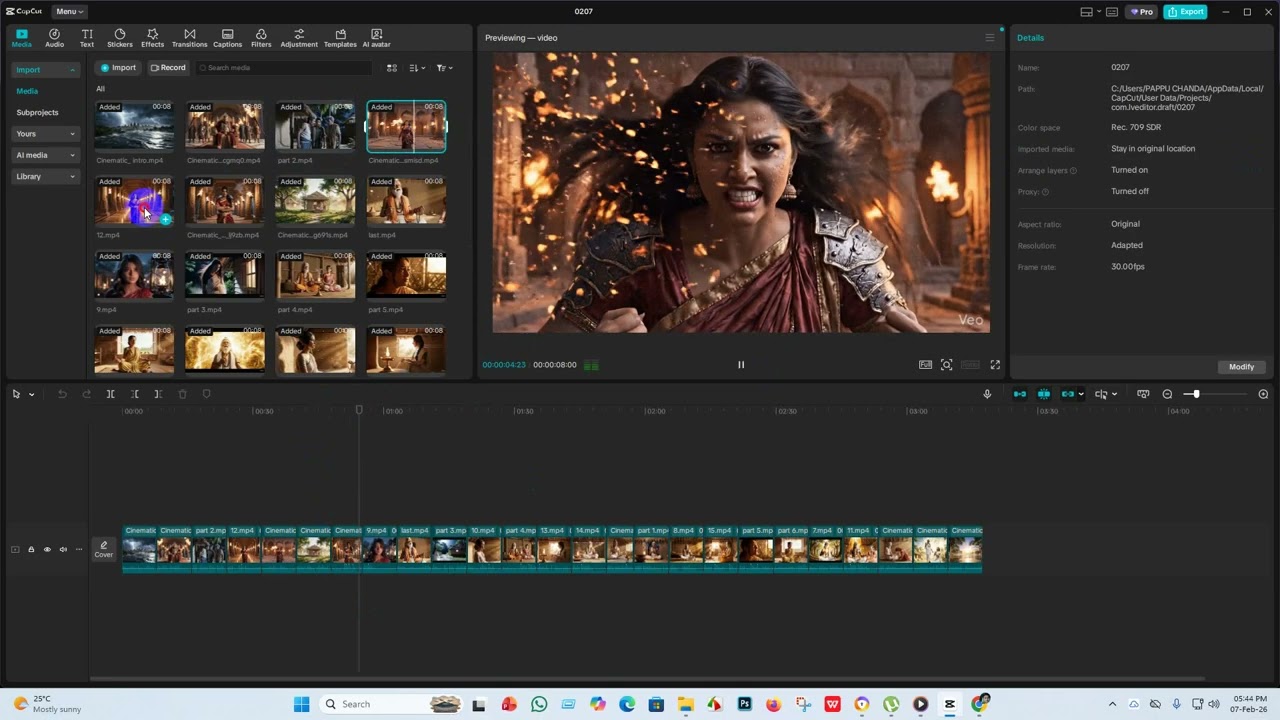The width and height of the screenshot is (1280, 720).
Task: Click the preview zoom-fit icon
Action: 946,365
